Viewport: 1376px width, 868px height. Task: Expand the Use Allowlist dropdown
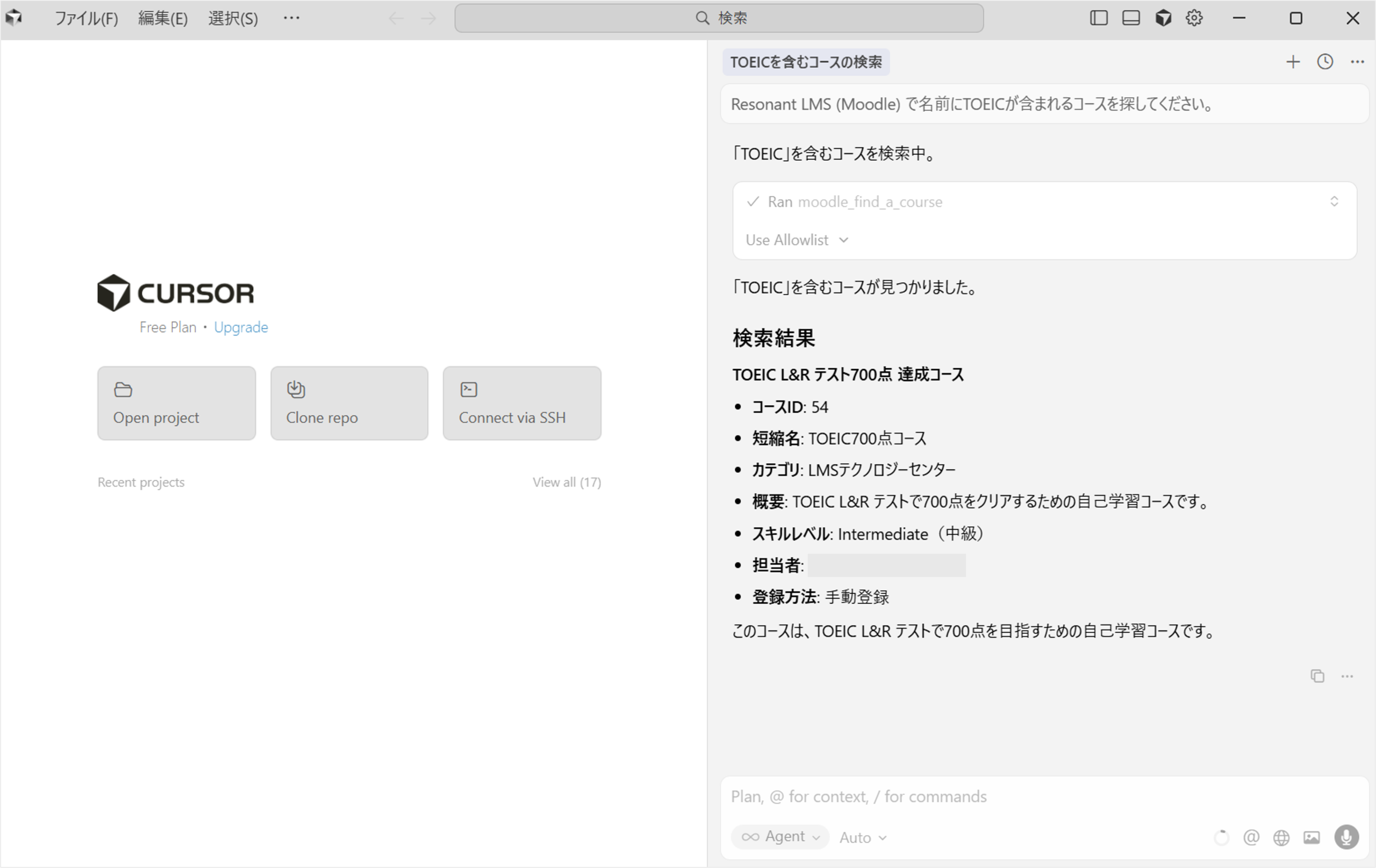pos(797,240)
